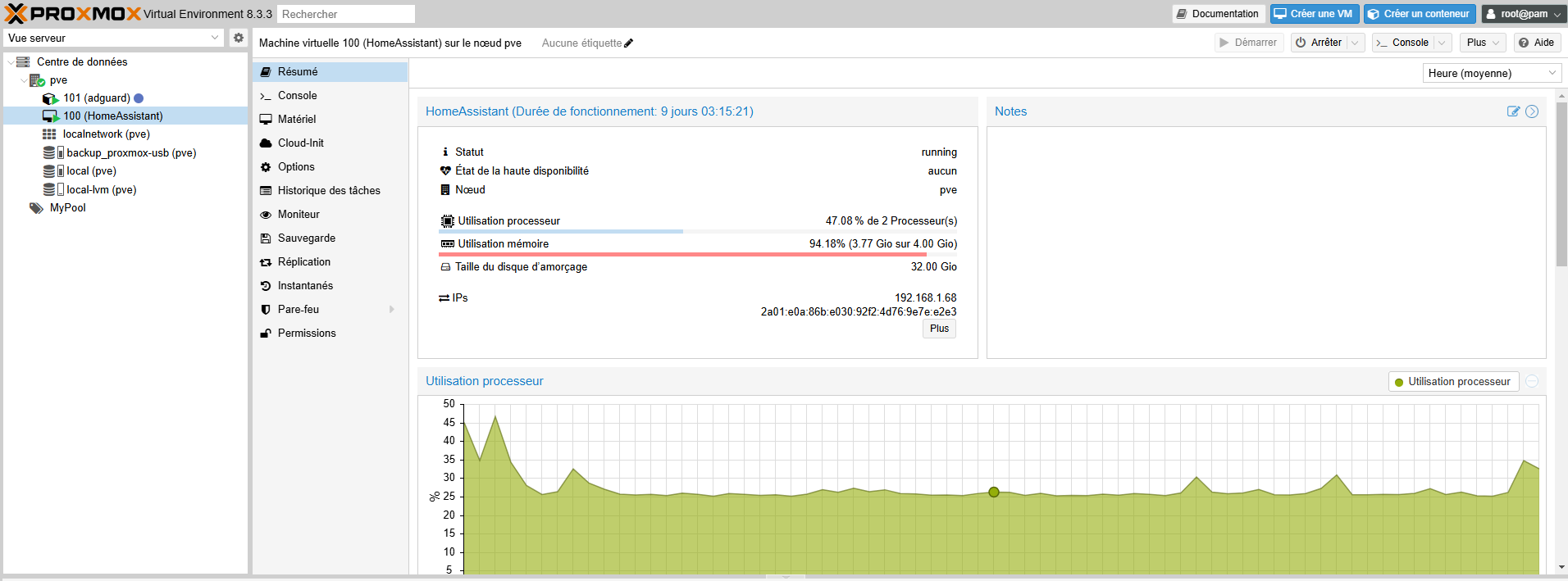
Task: Select the 101 (adguard) container
Action: point(97,98)
